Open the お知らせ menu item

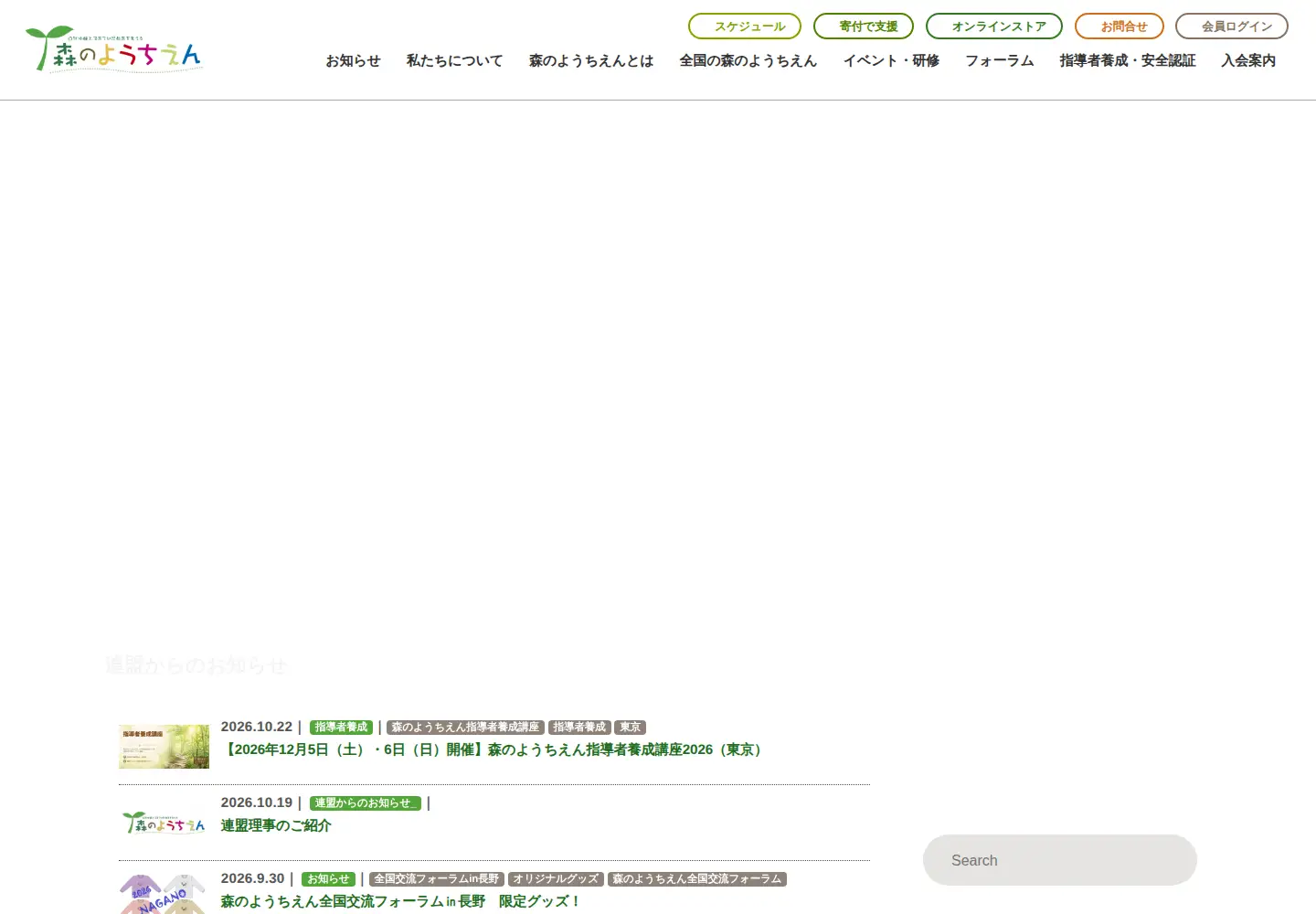[353, 61]
